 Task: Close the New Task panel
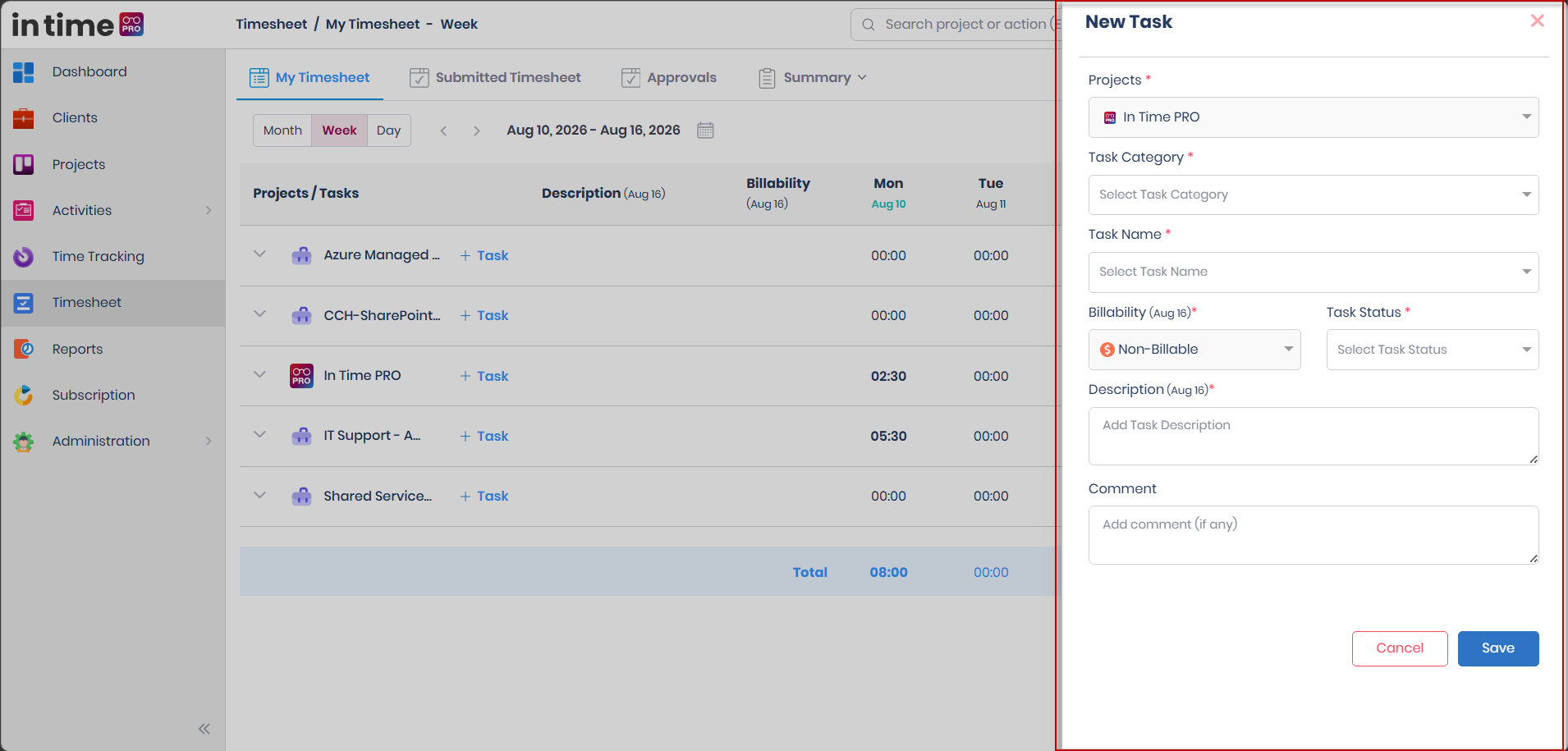(1538, 21)
